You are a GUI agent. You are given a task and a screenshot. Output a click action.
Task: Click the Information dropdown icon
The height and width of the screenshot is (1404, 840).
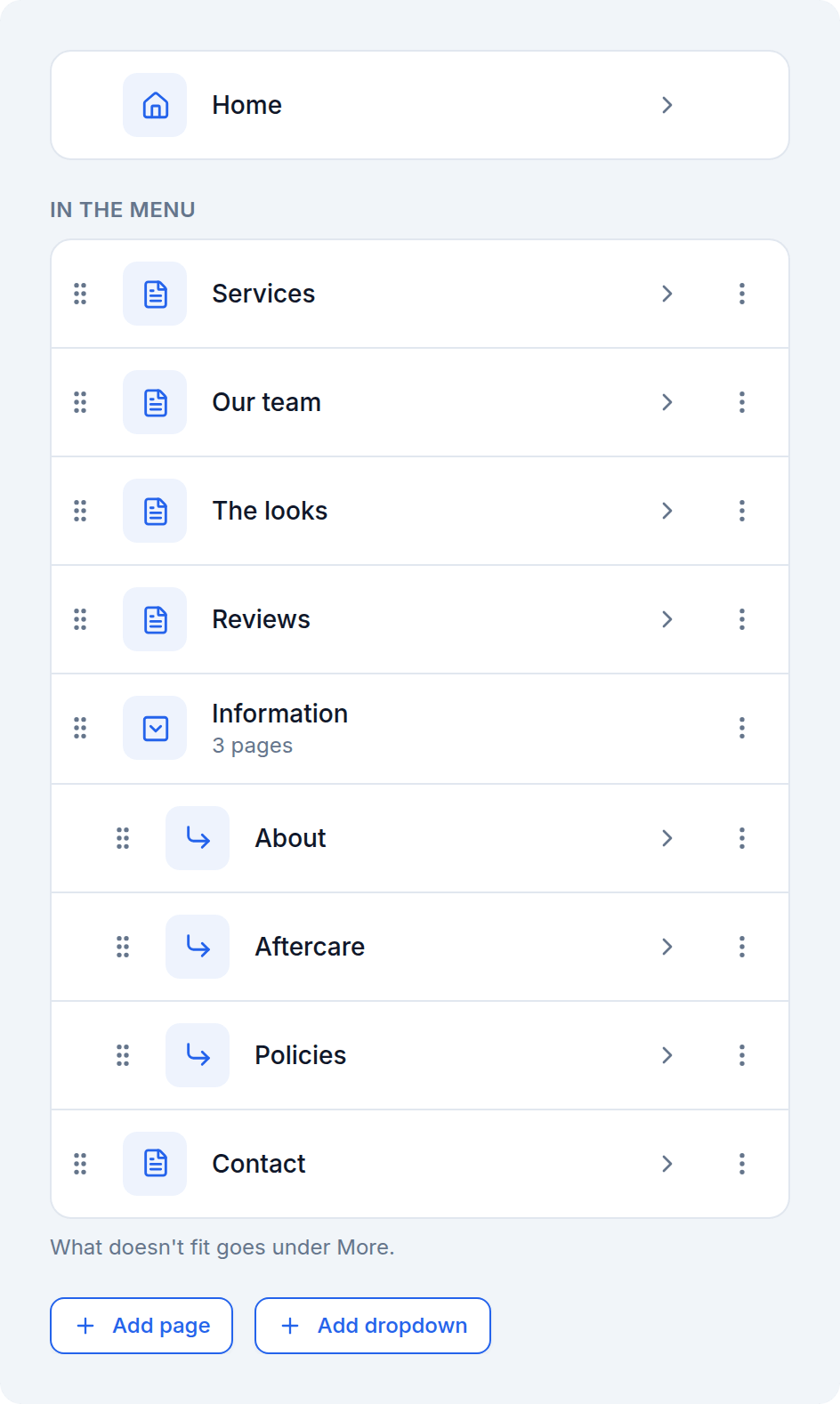[x=155, y=728]
